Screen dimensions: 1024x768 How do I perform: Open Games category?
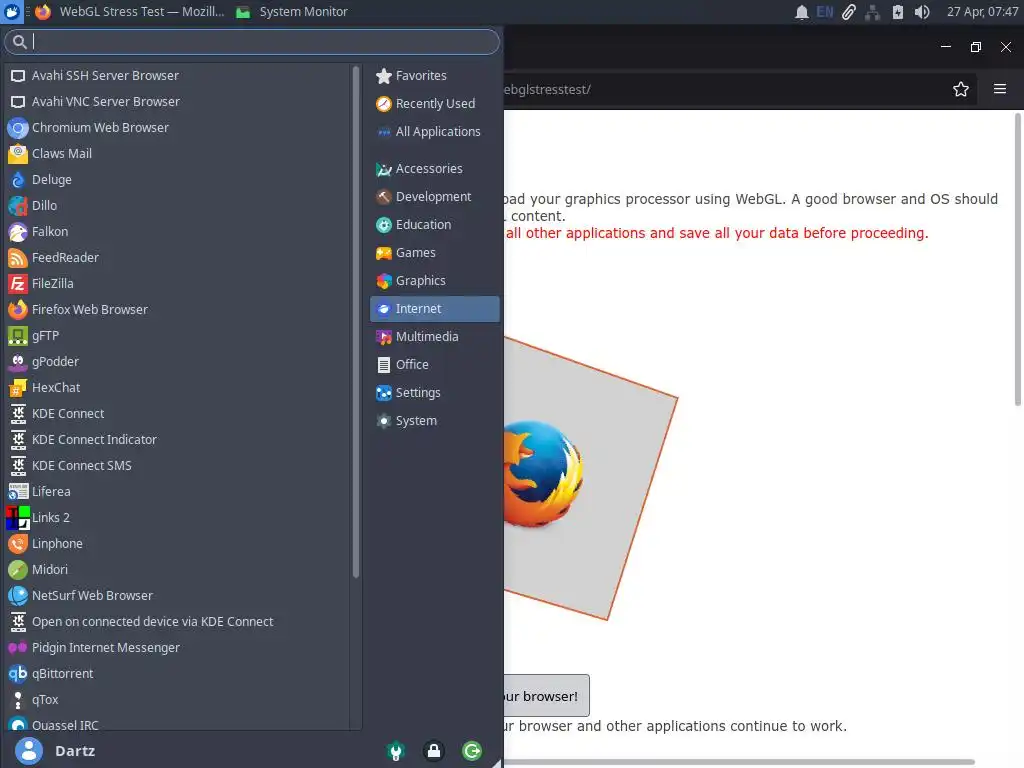coord(434,253)
